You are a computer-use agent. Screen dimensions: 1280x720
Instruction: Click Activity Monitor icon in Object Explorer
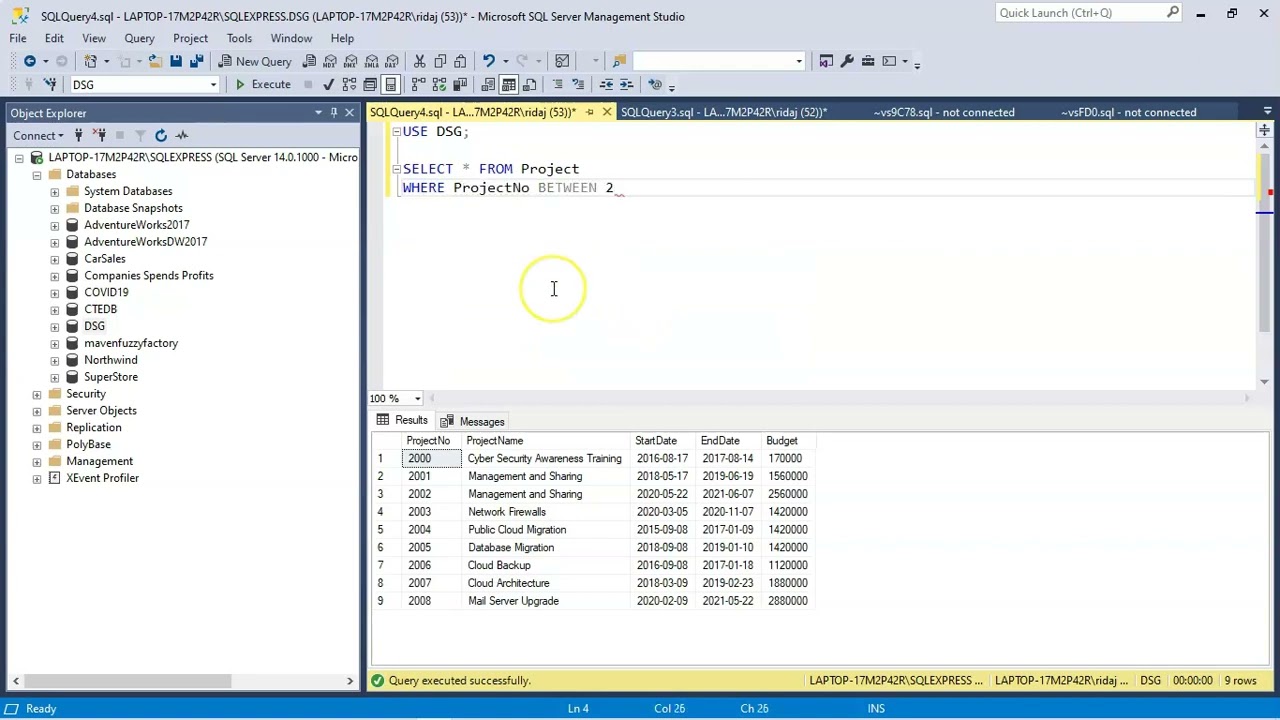182,135
